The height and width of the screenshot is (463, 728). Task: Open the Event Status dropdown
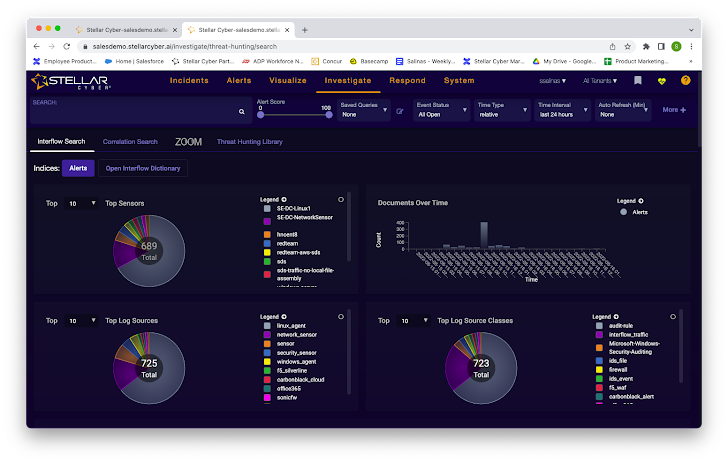[441, 110]
